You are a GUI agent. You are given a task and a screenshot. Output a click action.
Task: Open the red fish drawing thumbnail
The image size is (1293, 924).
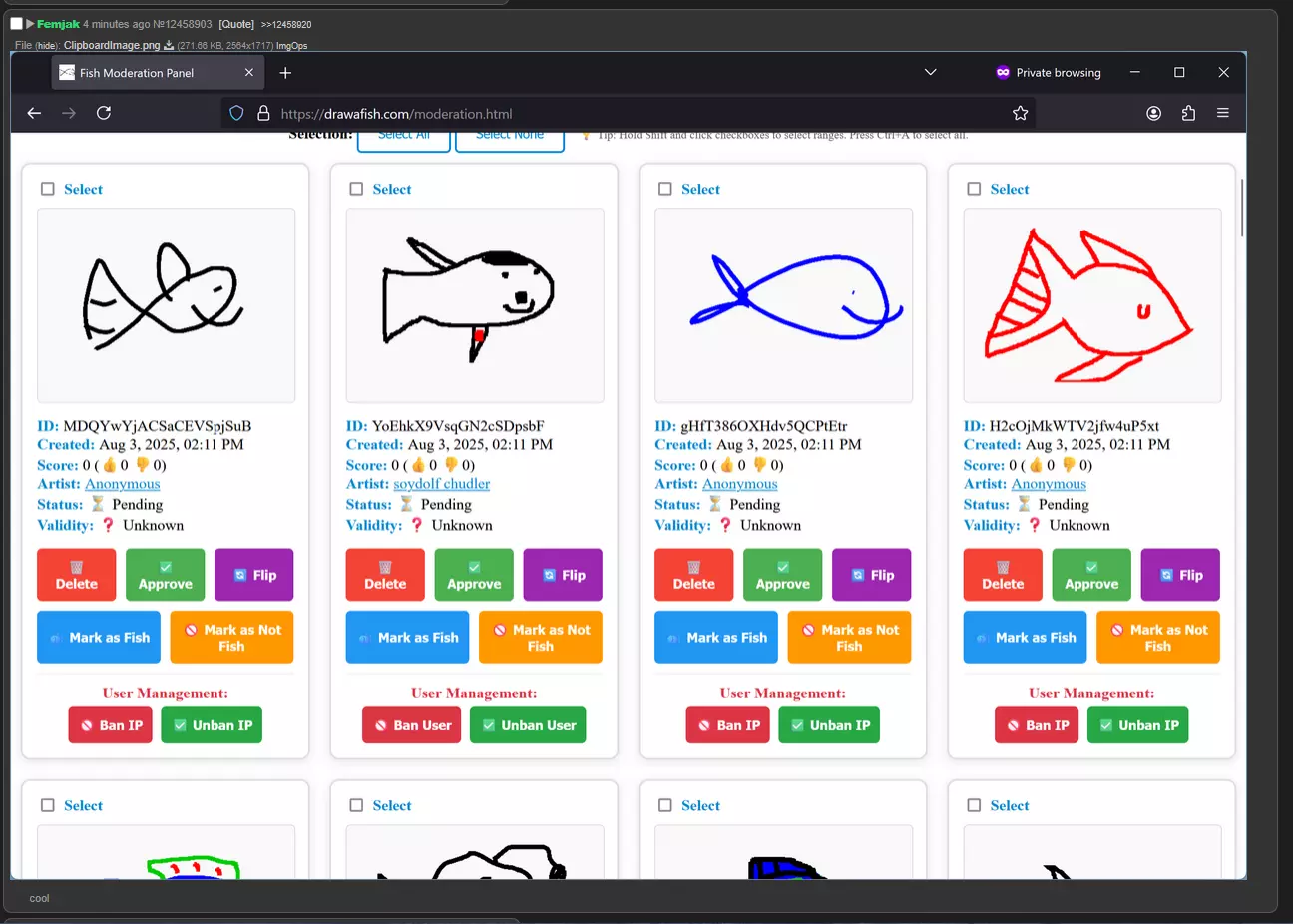[x=1092, y=305]
